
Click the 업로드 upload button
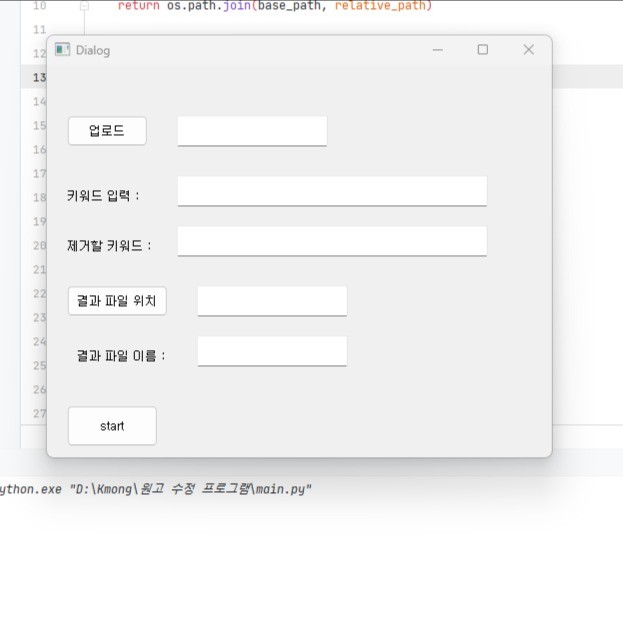tap(107, 131)
